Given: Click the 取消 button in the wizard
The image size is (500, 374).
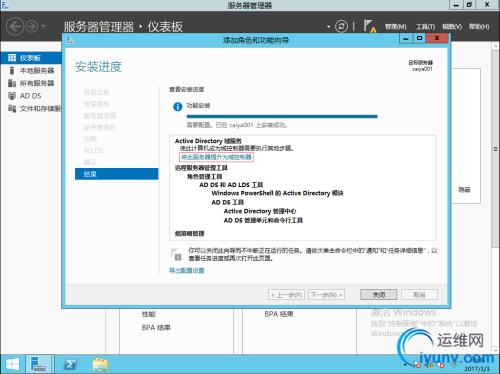Looking at the screenshot, I should click(x=419, y=295).
